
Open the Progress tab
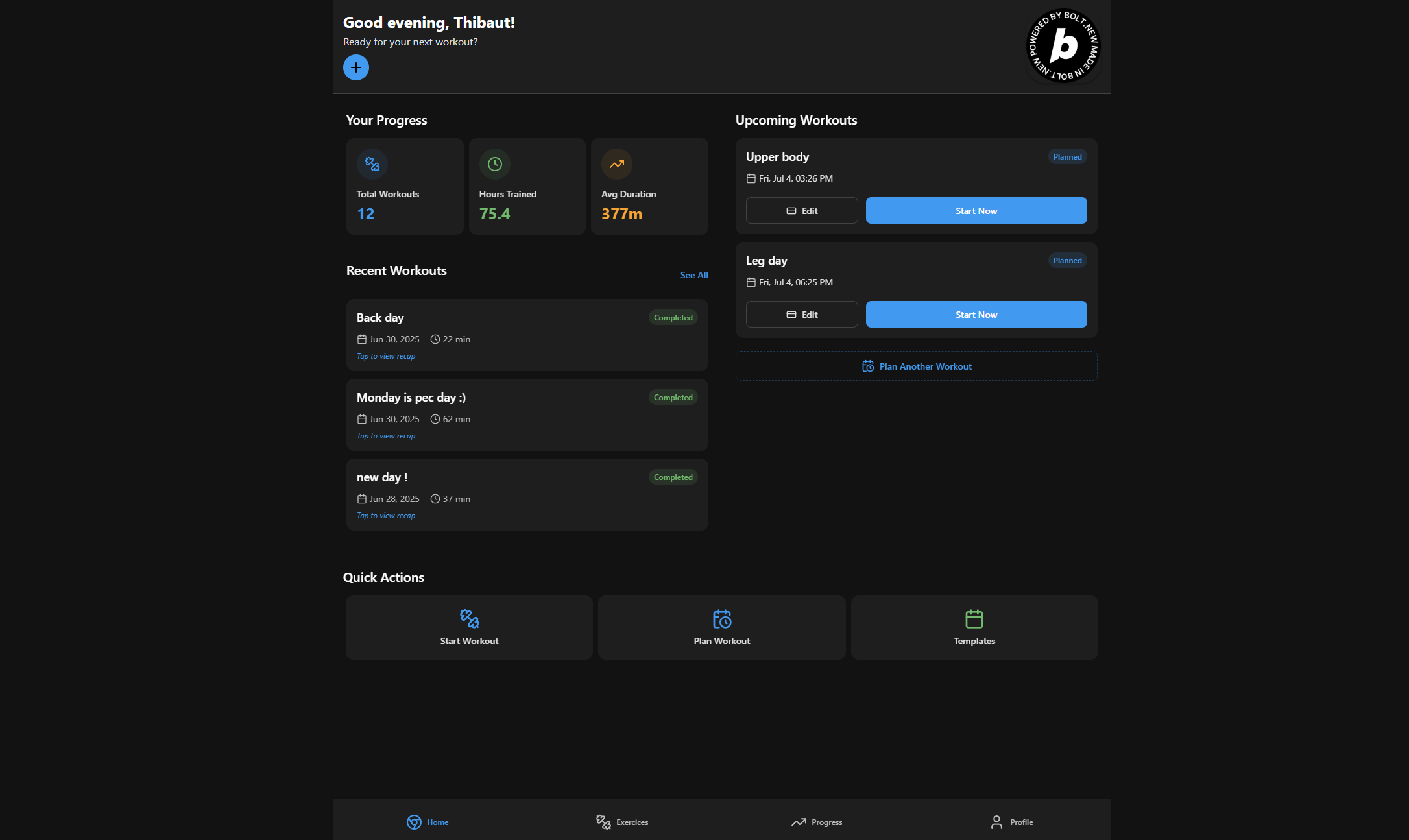pyautogui.click(x=817, y=822)
